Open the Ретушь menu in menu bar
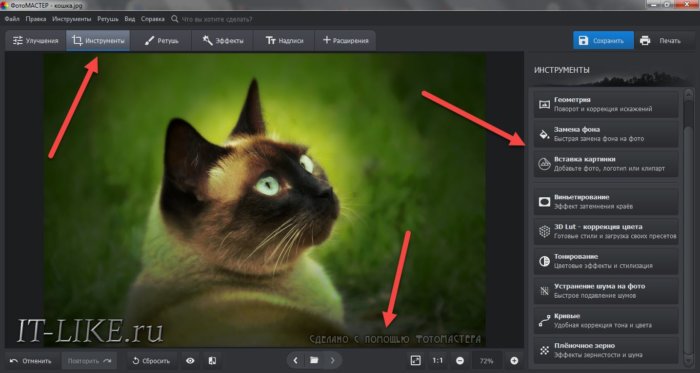Screen dimensions: 700x373 coord(108,19)
